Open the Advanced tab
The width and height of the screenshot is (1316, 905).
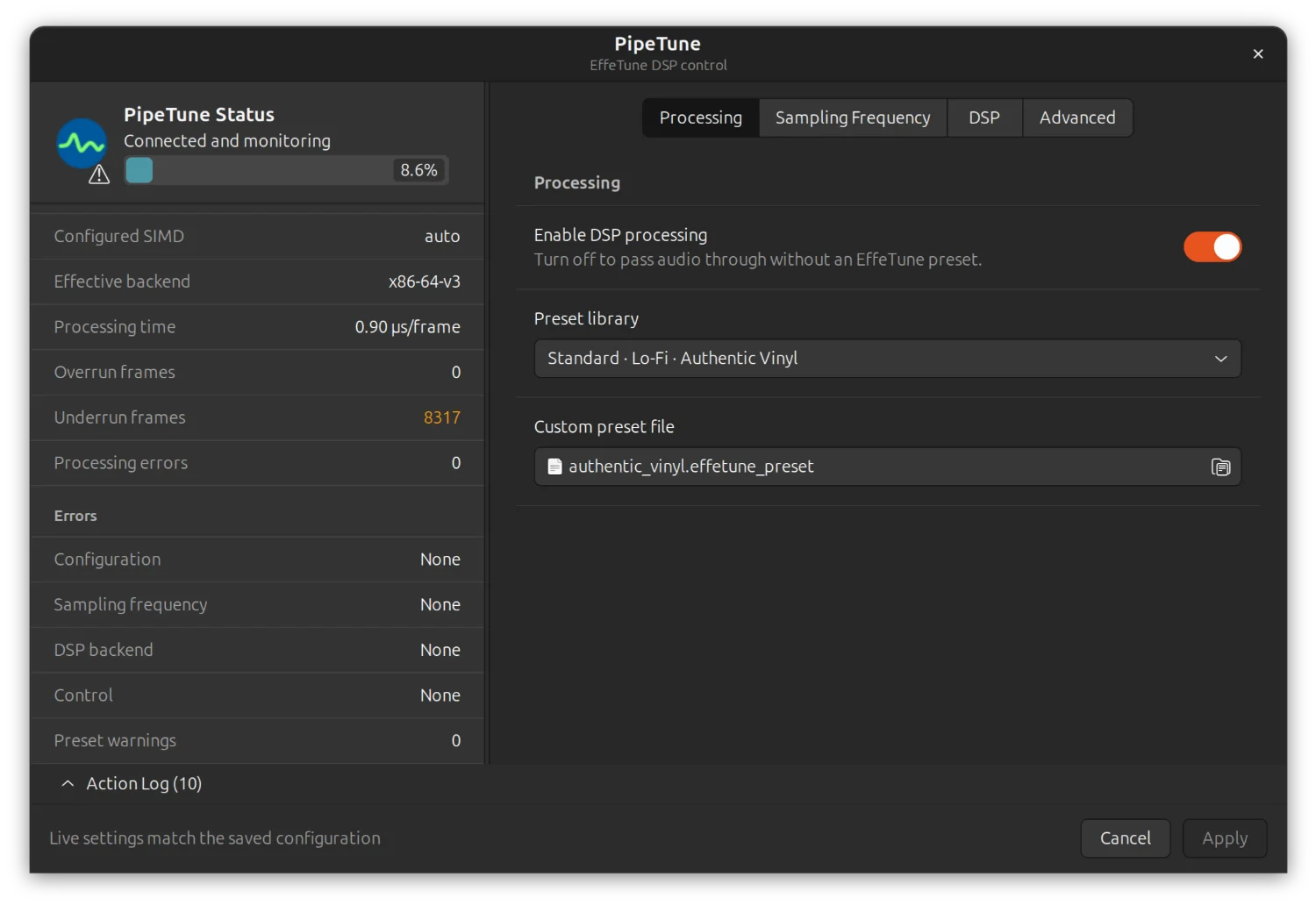[x=1077, y=118]
